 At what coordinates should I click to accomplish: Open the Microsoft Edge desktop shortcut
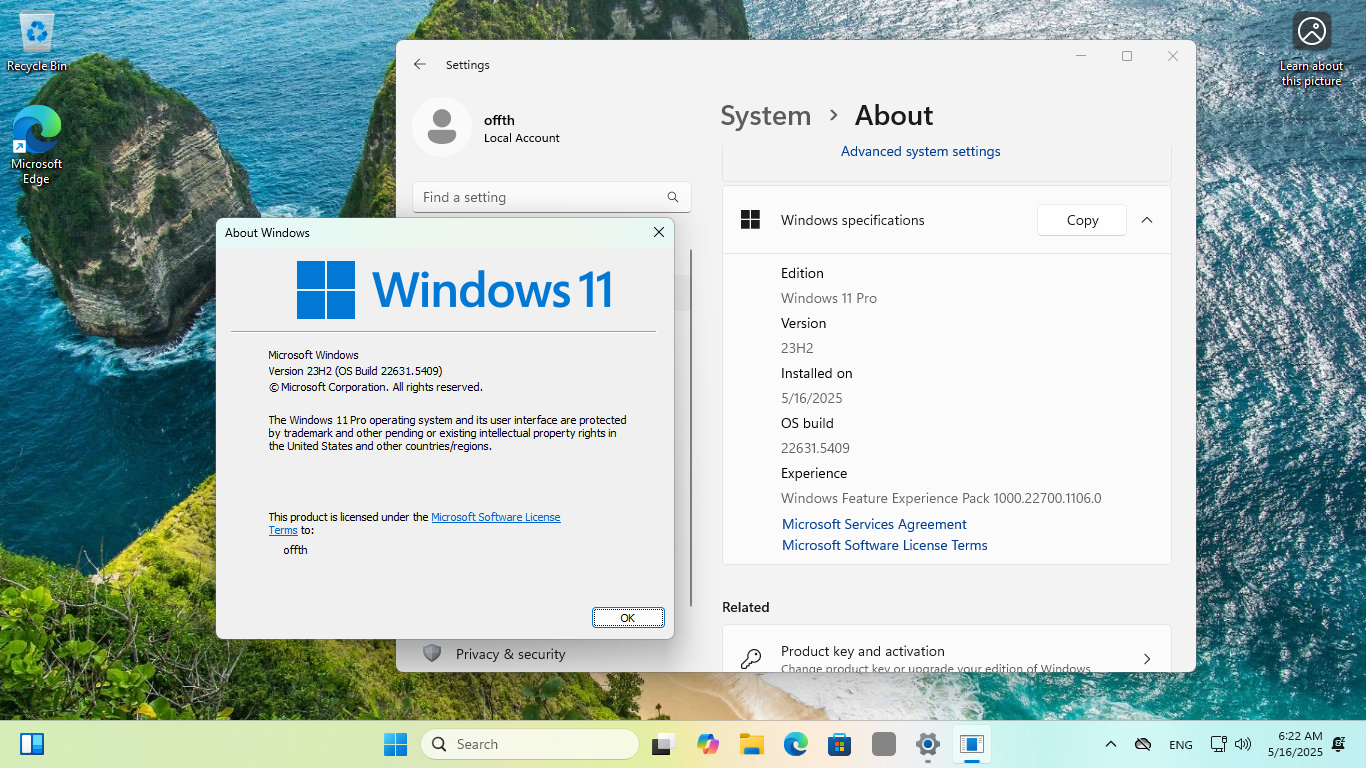[x=37, y=145]
